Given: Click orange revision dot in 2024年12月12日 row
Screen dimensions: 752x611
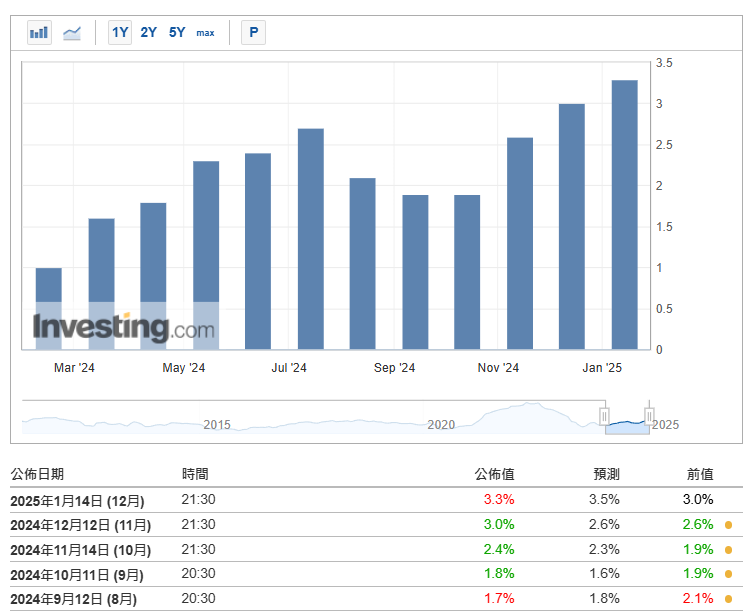Looking at the screenshot, I should pos(728,525).
